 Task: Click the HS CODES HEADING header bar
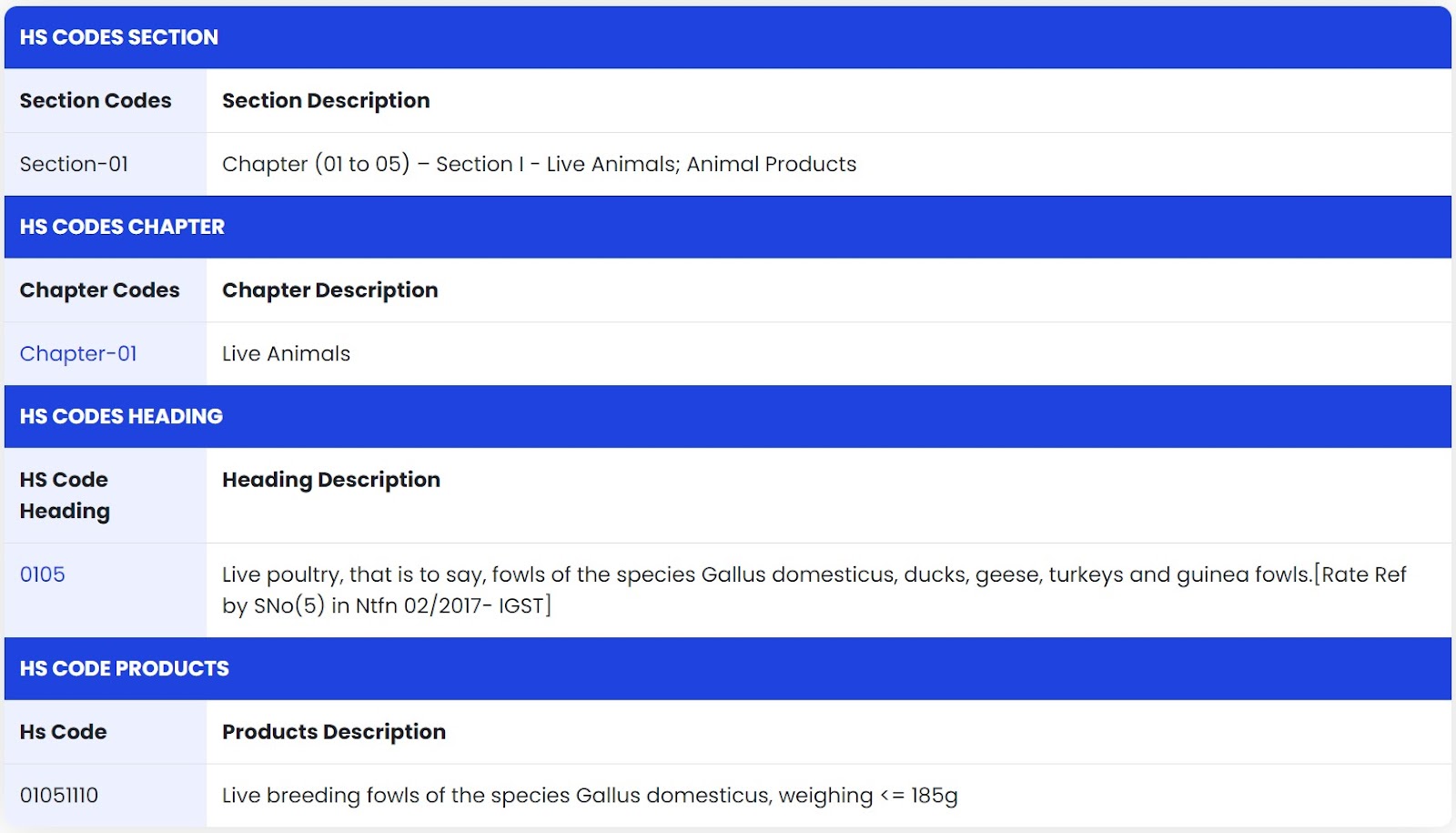[x=728, y=416]
